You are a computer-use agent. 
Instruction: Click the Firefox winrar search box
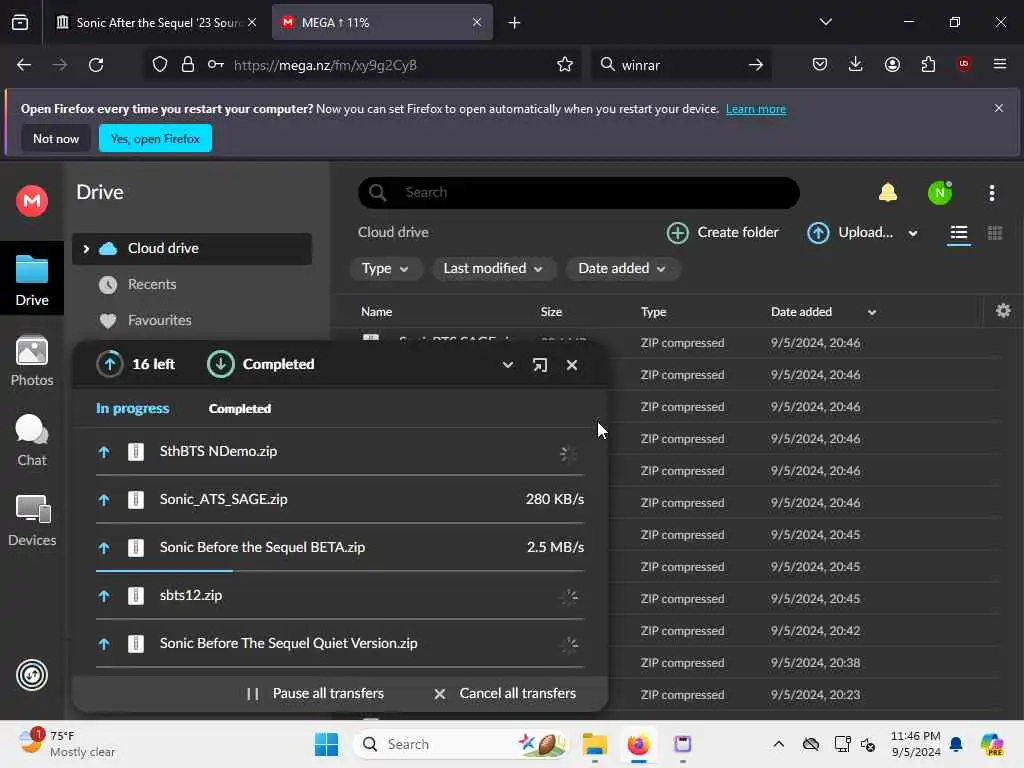tap(681, 65)
